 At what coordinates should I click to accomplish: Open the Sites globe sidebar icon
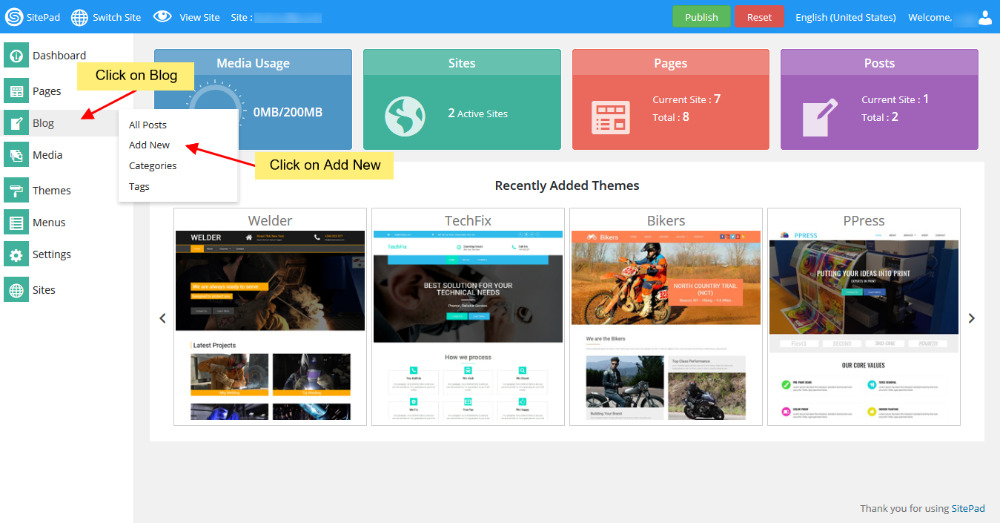point(16,290)
